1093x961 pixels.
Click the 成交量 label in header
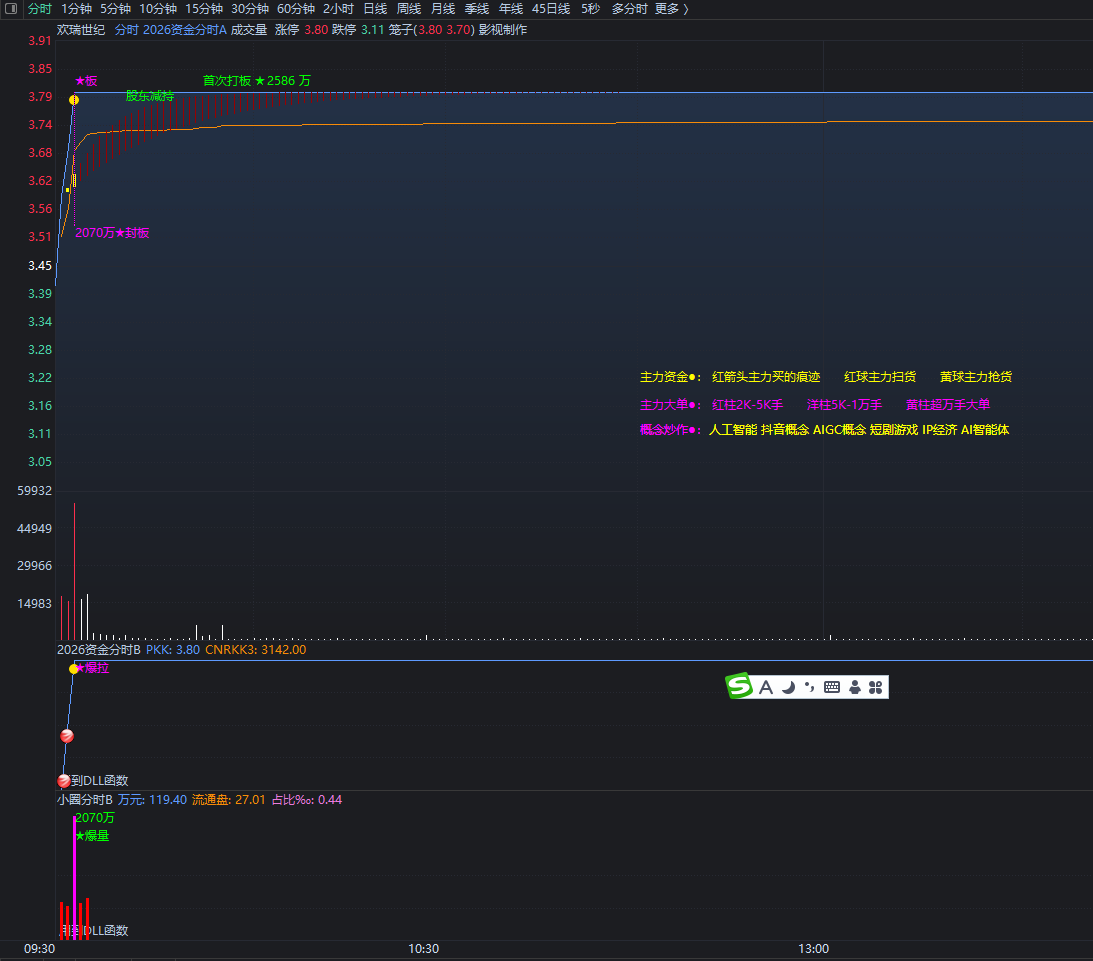249,30
